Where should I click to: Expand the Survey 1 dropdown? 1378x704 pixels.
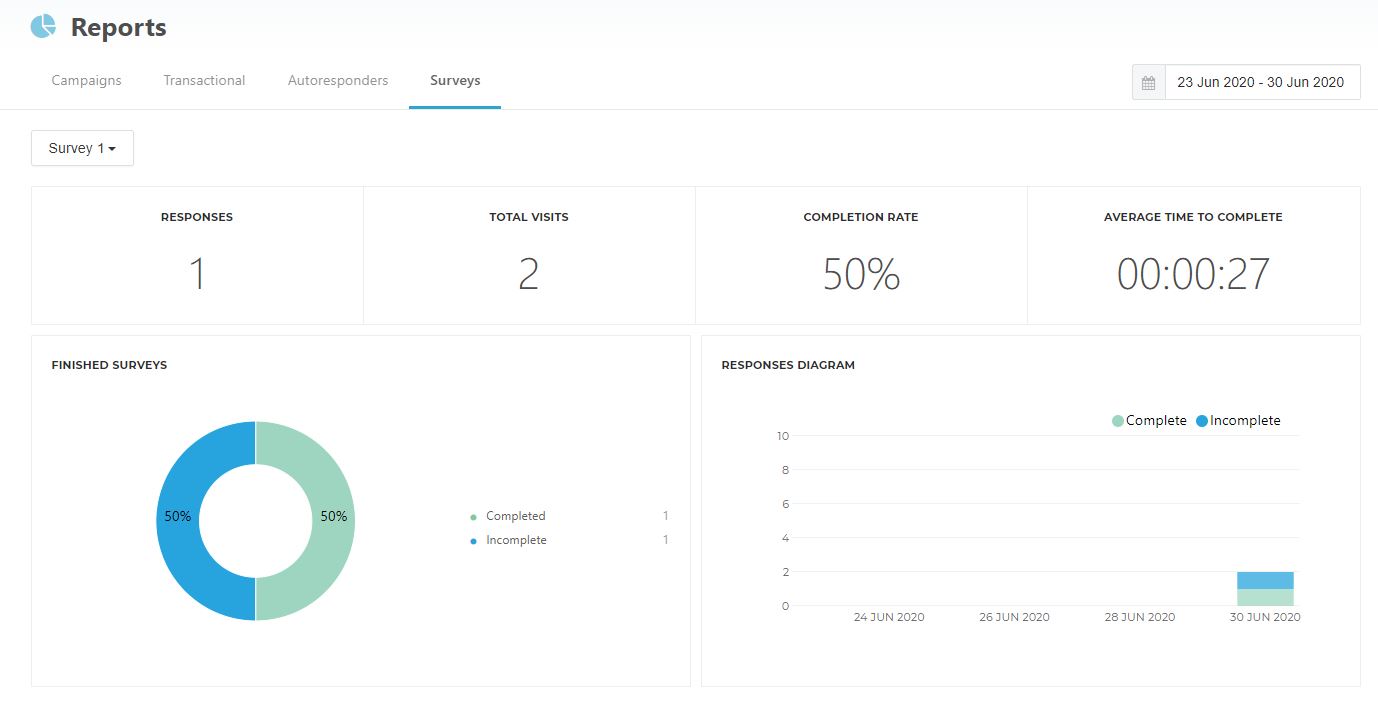(82, 148)
